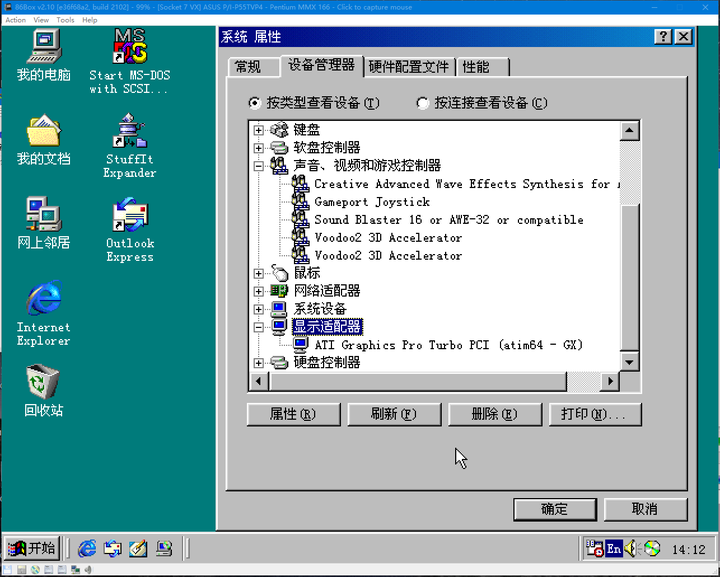Click the hard disk controllers (硬盘控制器) icon
Image resolution: width=720 pixels, height=577 pixels.
pos(279,363)
